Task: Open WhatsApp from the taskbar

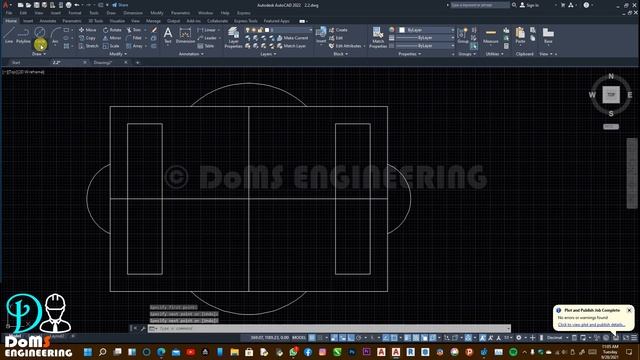Action: tap(293, 352)
